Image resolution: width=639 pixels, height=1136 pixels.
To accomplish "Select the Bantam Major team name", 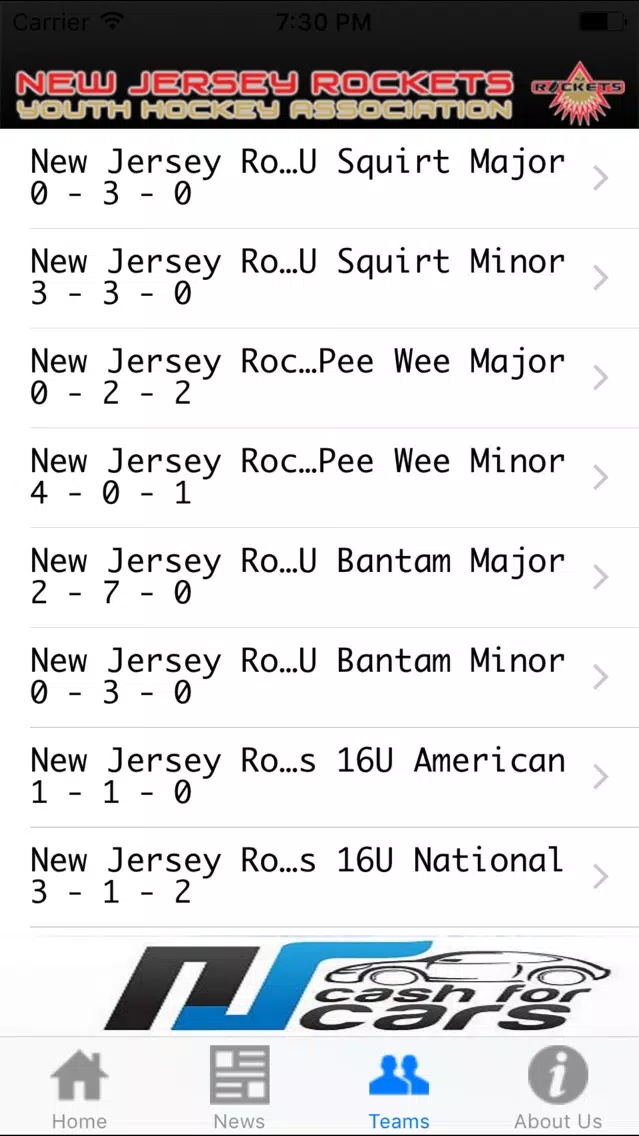I will click(x=298, y=561).
